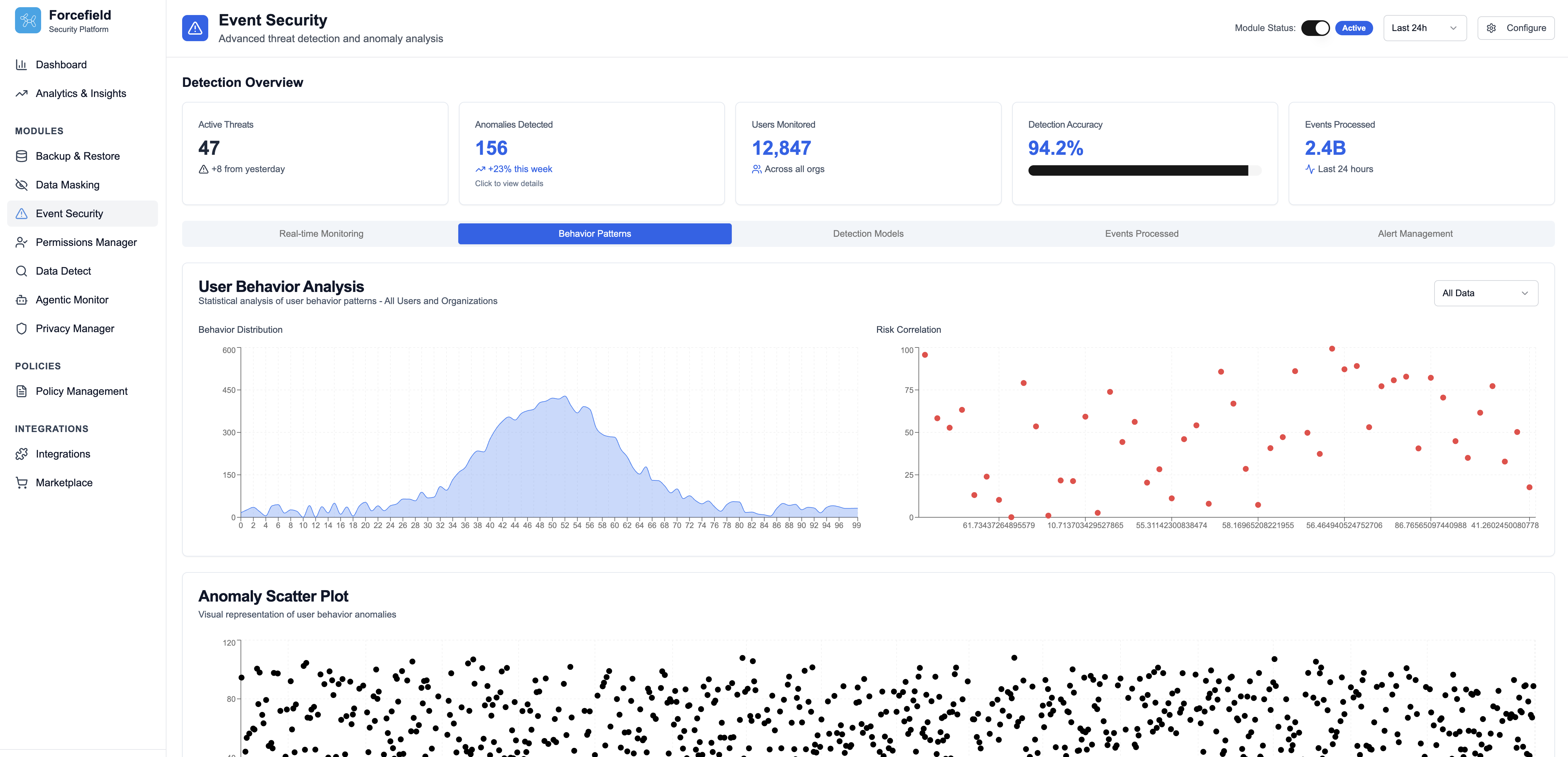The width and height of the screenshot is (1568, 757).
Task: Click the Configure button
Action: (1516, 28)
